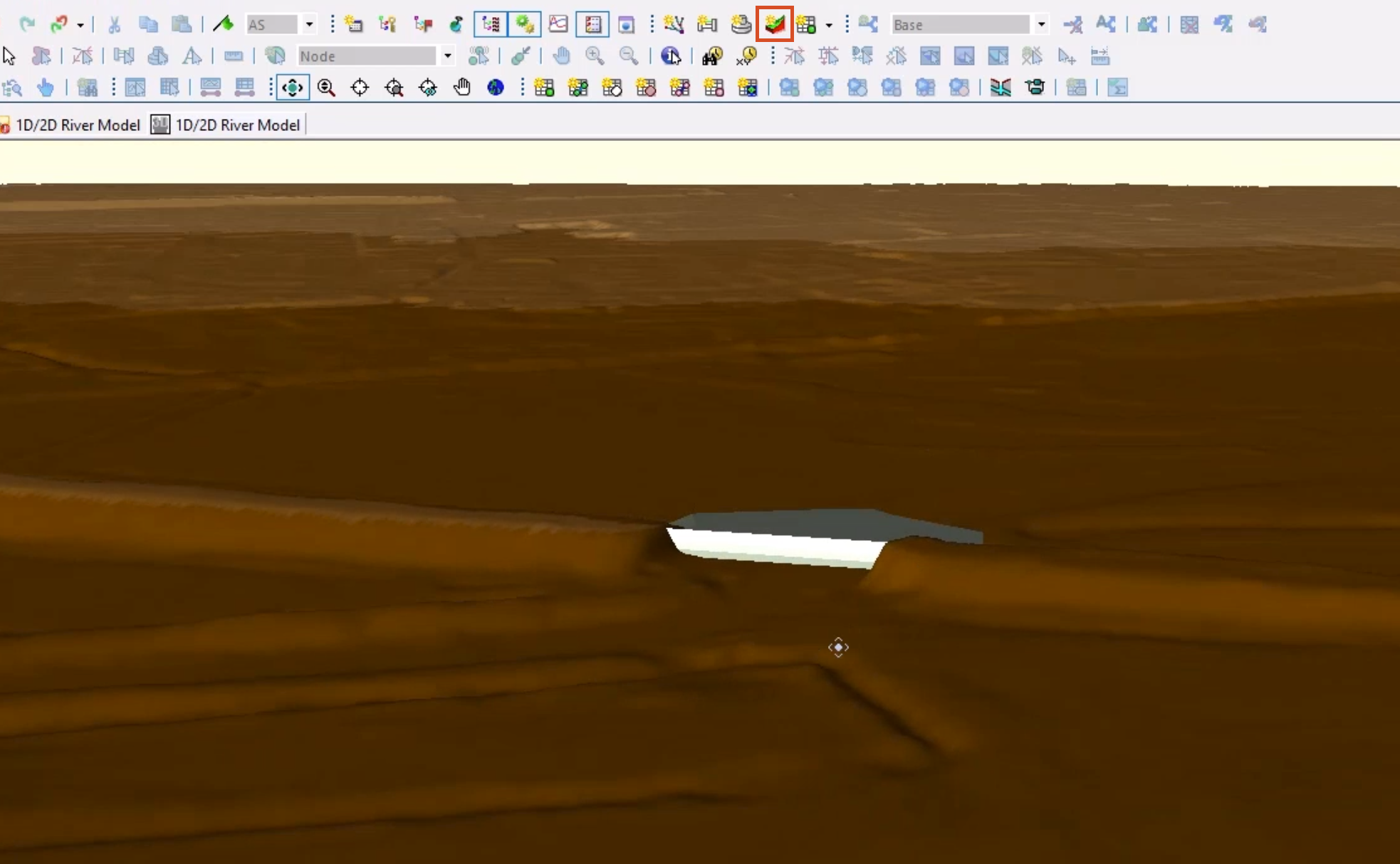Open the AS flag dropdown
The height and width of the screenshot is (864, 1400).
tap(309, 24)
